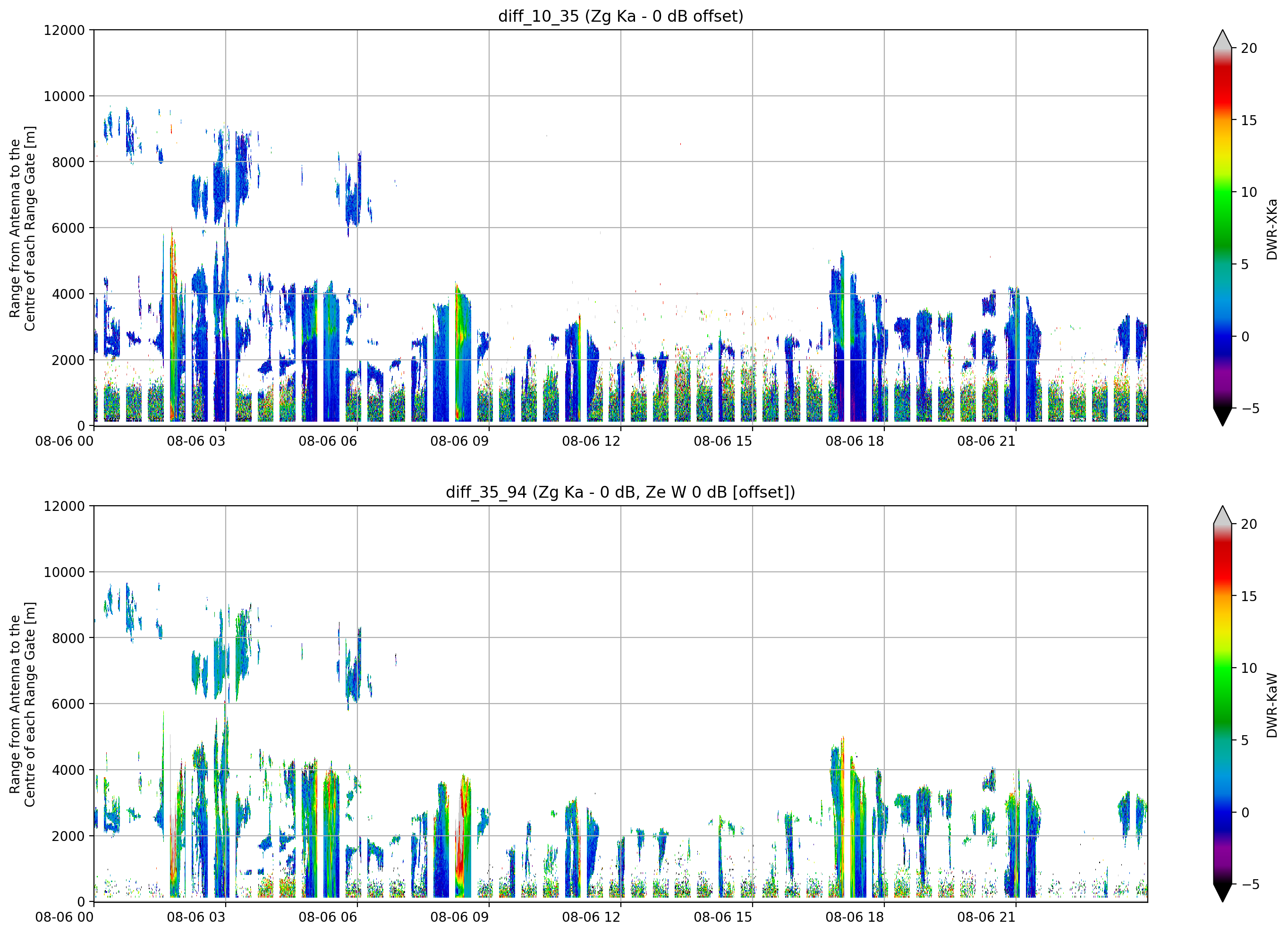Click the '−5' tick on the DWR-KaW colorbar
The height and width of the screenshot is (934, 1288).
coord(1250,884)
